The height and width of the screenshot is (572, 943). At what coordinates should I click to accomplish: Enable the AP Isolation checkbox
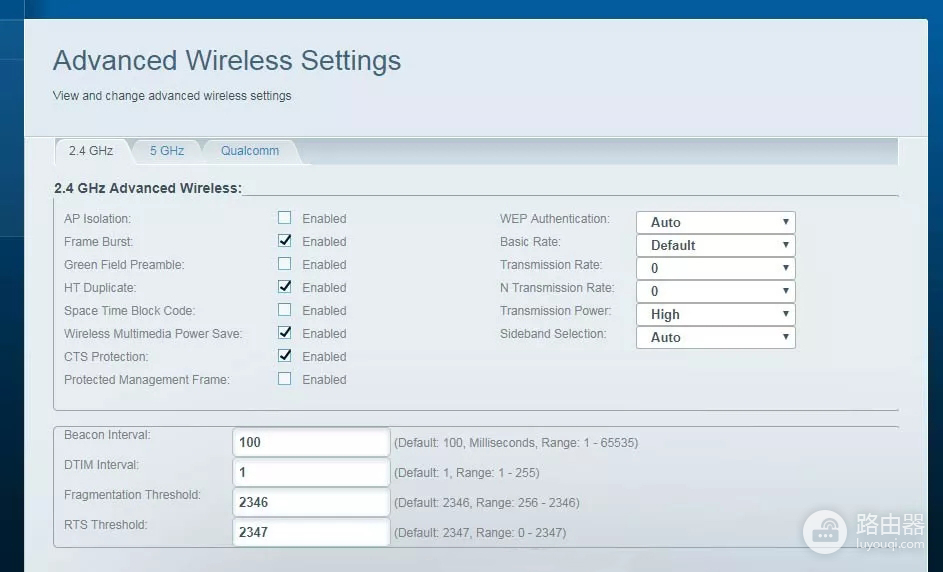(285, 218)
